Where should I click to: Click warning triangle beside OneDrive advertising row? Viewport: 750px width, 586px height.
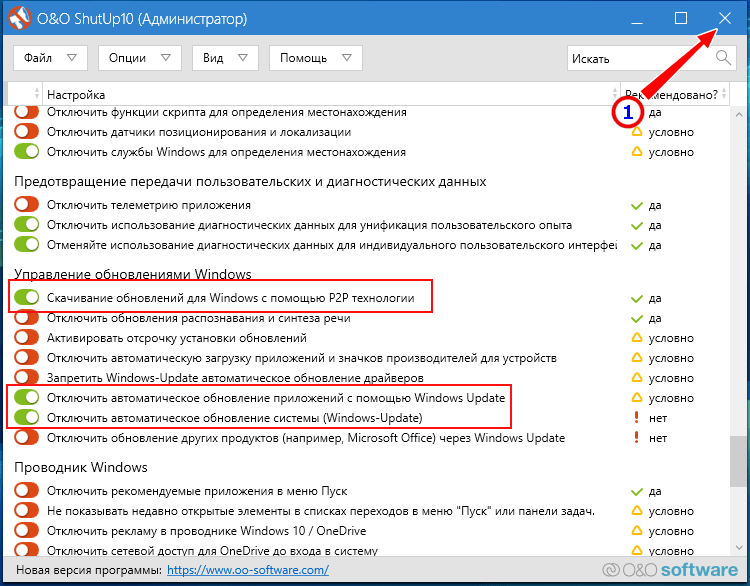[x=637, y=531]
